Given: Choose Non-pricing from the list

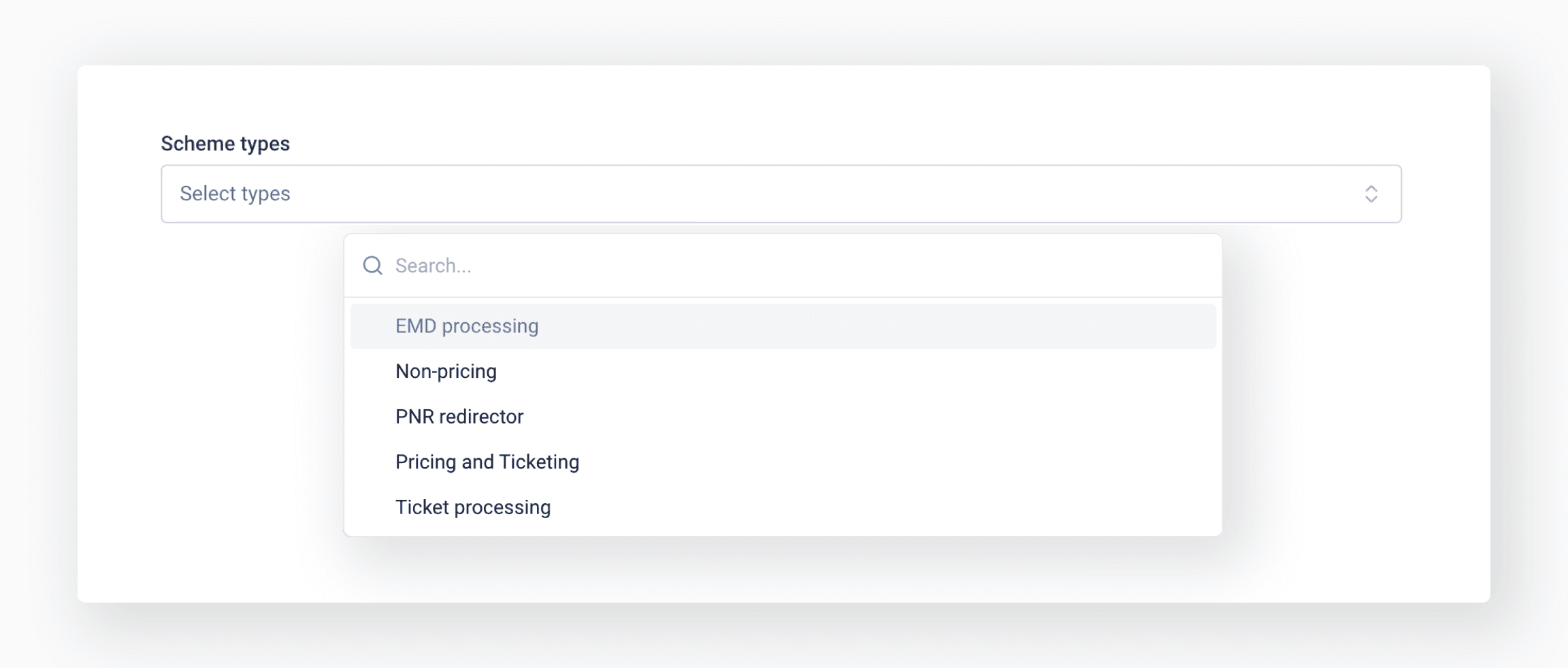Looking at the screenshot, I should (446, 372).
